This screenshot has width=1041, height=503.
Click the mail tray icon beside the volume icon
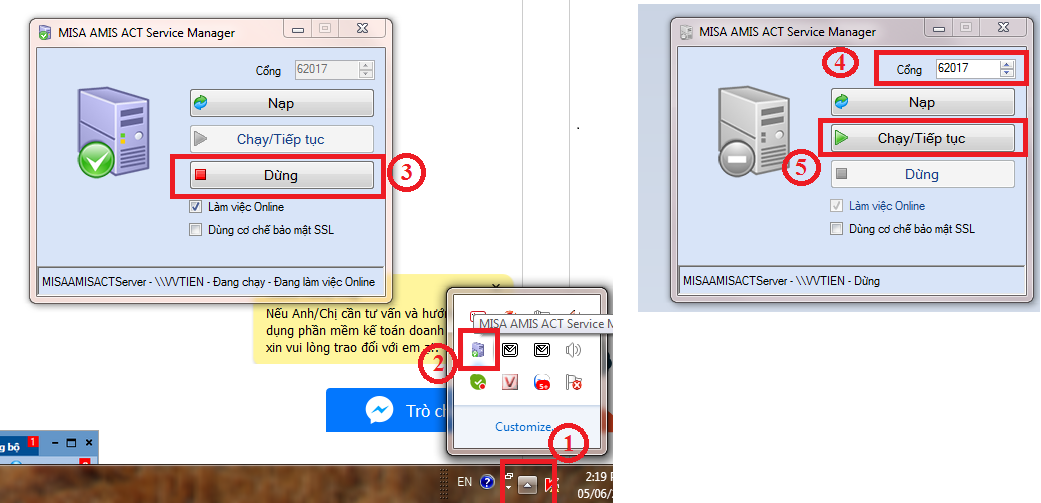coord(542,349)
